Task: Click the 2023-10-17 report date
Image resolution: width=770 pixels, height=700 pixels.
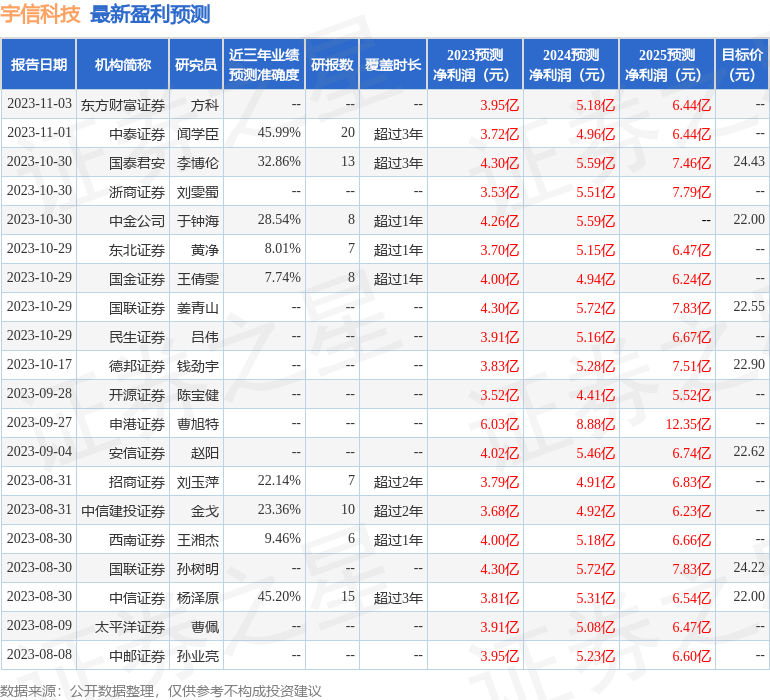Action: click(x=39, y=364)
